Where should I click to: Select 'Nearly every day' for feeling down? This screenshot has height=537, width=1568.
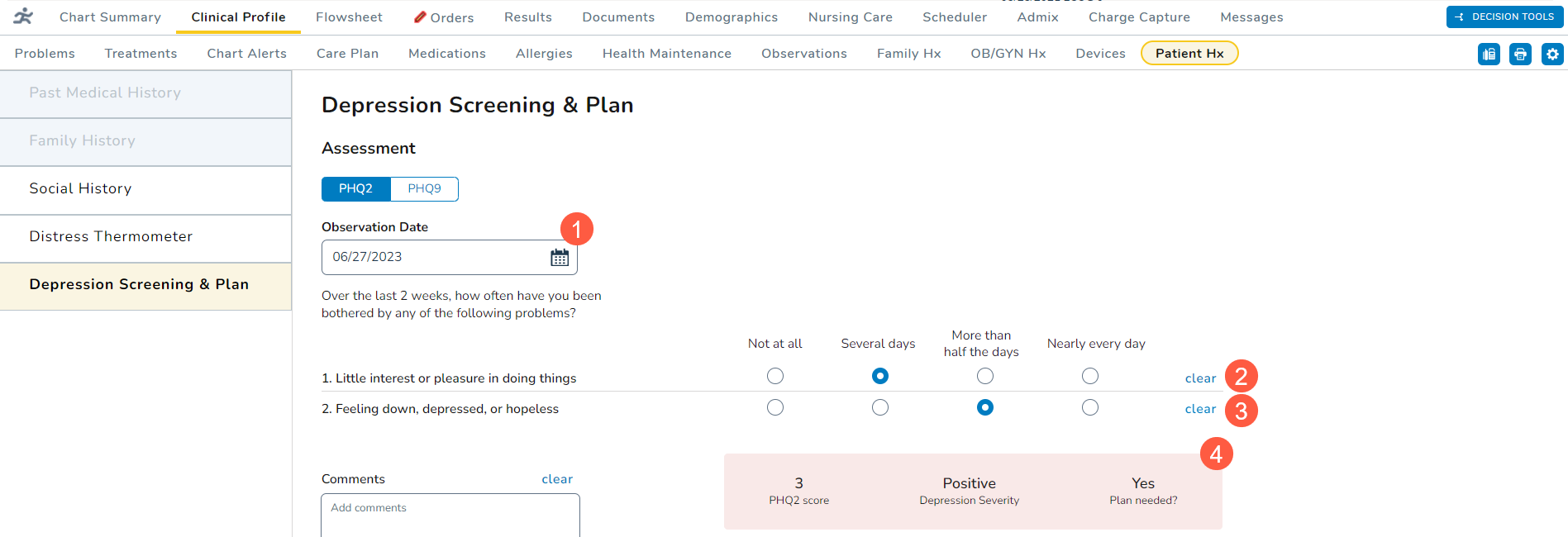tap(1090, 408)
